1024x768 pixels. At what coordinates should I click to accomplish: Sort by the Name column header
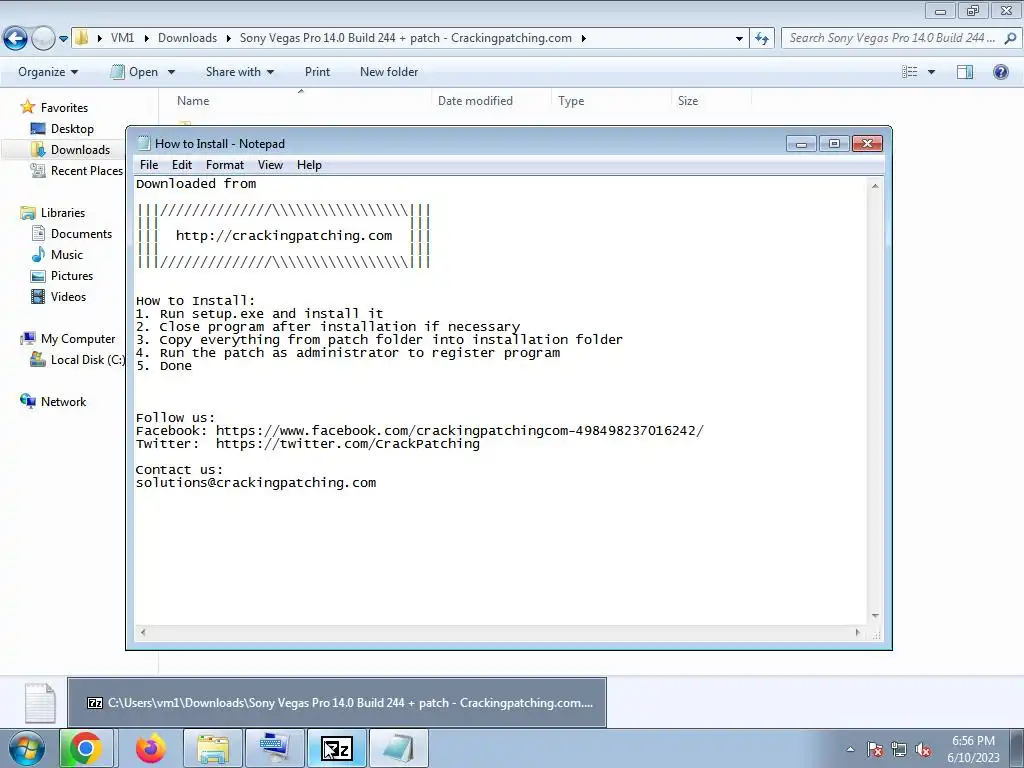[193, 101]
